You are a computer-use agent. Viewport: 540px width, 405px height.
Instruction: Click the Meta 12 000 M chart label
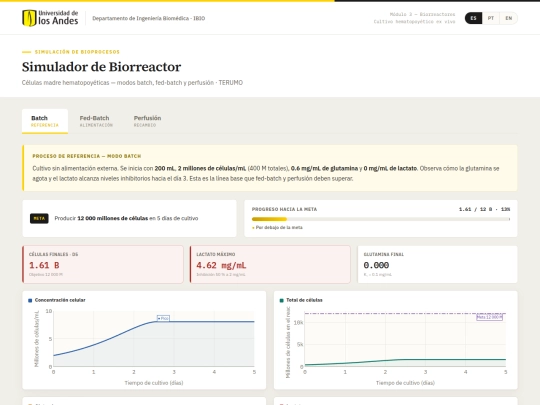point(489,317)
